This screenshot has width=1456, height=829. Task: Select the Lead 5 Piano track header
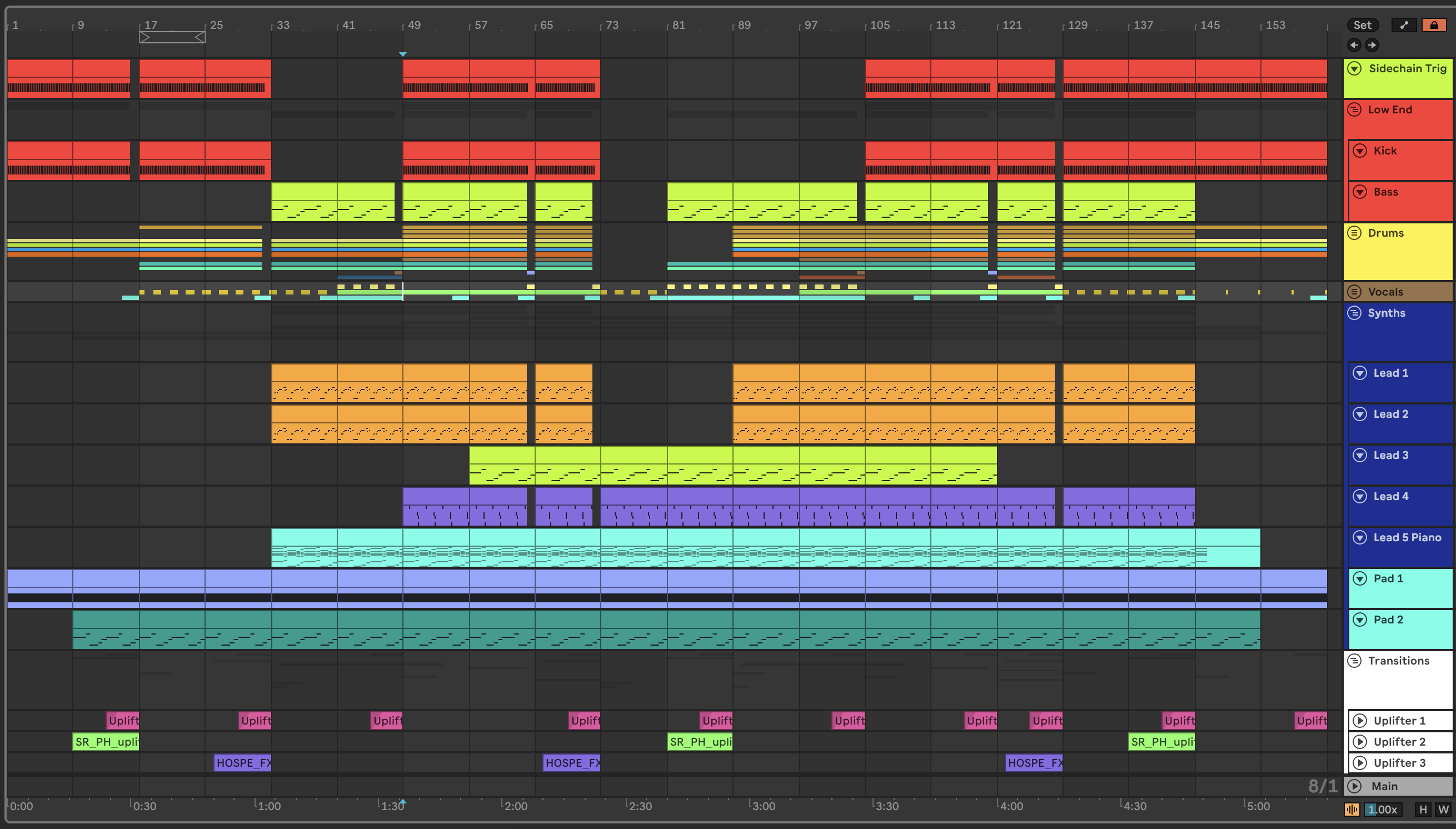1407,537
